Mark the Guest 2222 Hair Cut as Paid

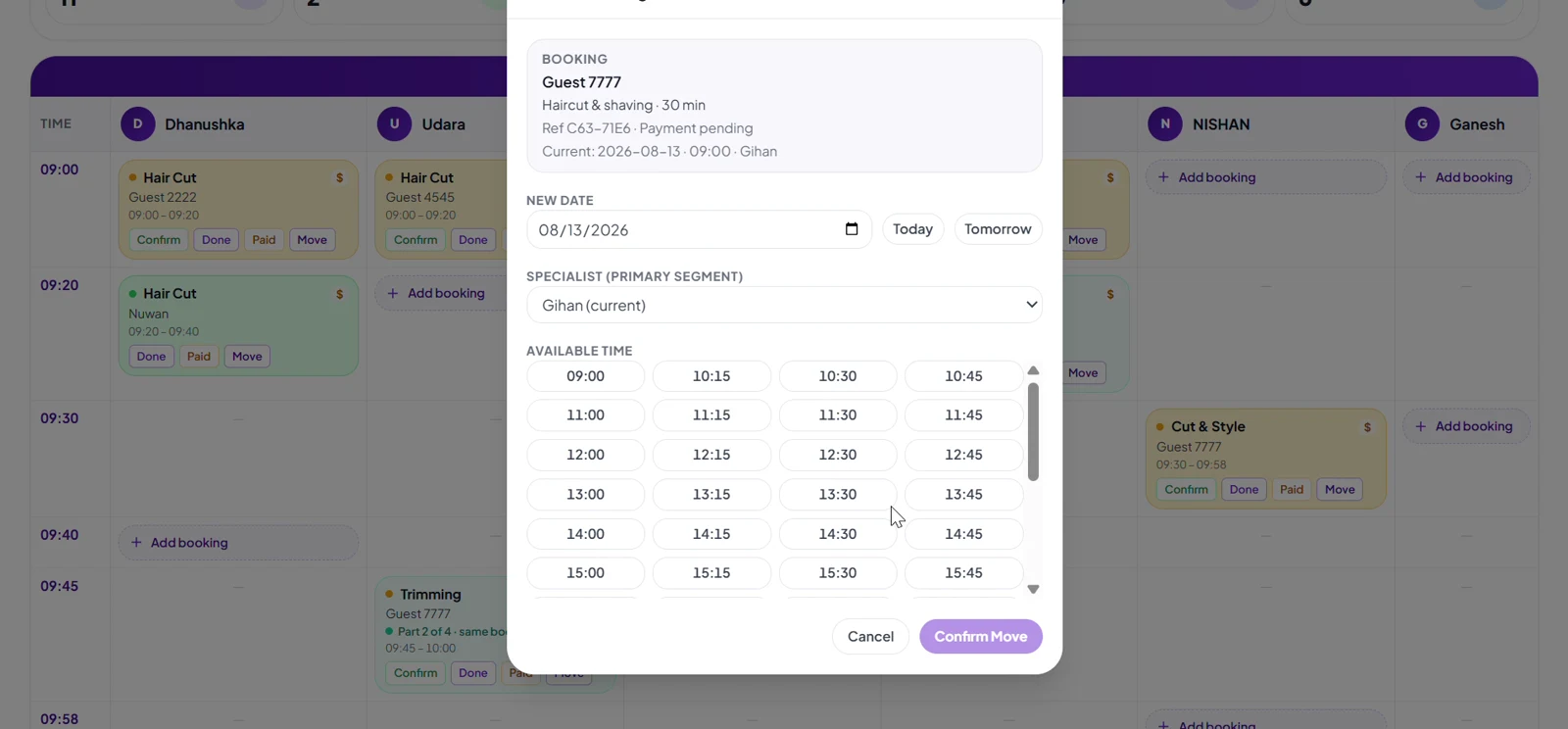pos(264,240)
